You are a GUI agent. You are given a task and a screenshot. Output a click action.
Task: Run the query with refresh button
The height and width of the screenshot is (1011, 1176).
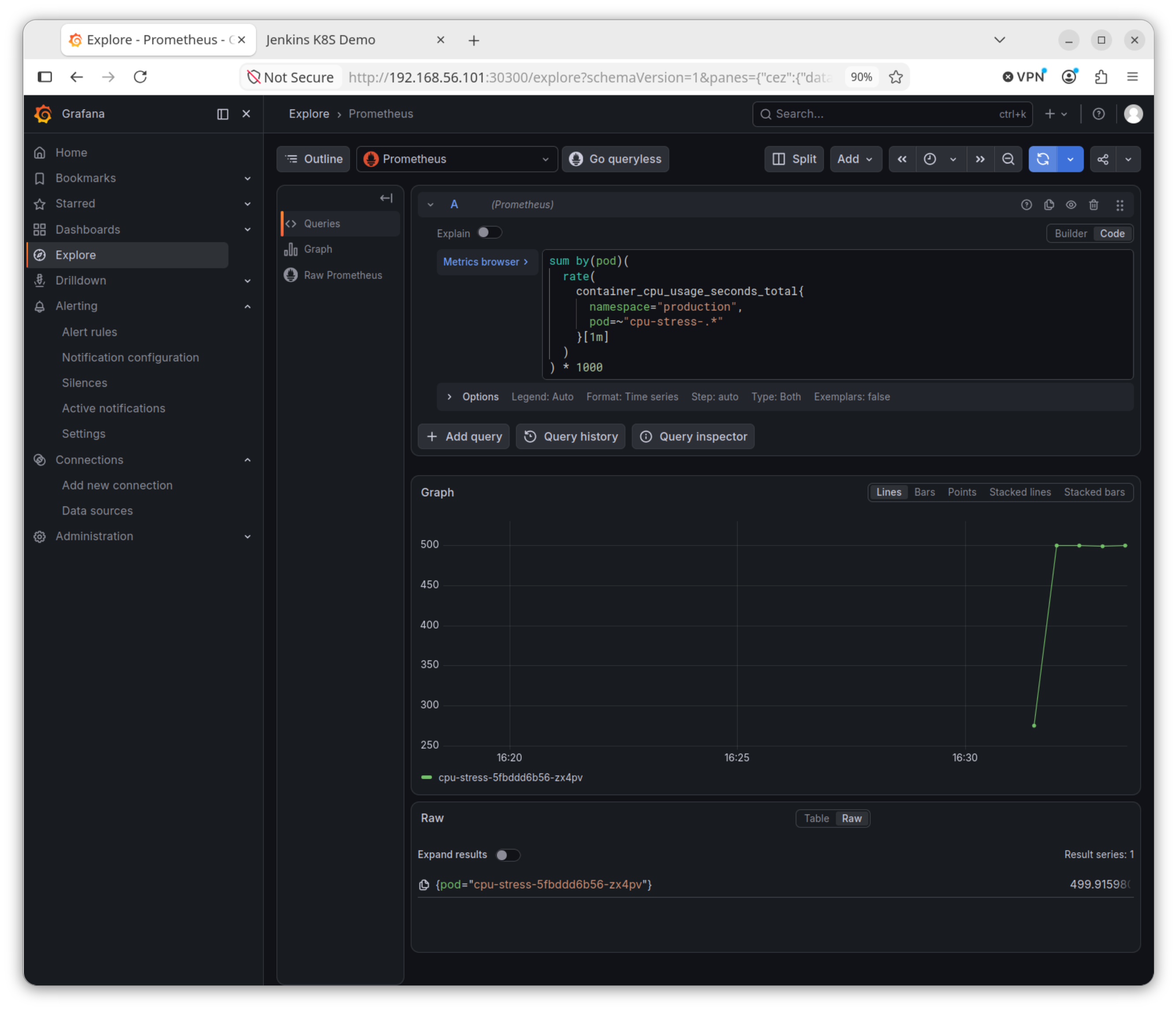coord(1043,159)
